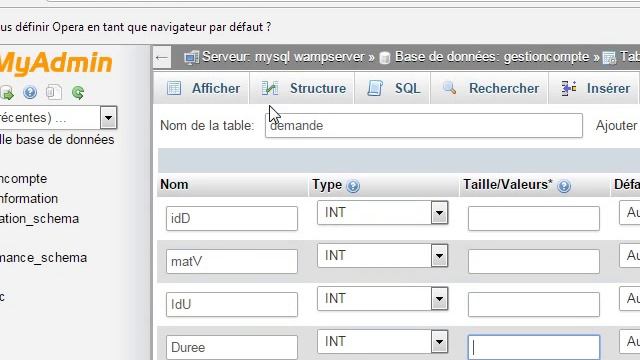This screenshot has height=360, width=640.
Task: Click the Nom de la table field
Action: [x=424, y=126]
